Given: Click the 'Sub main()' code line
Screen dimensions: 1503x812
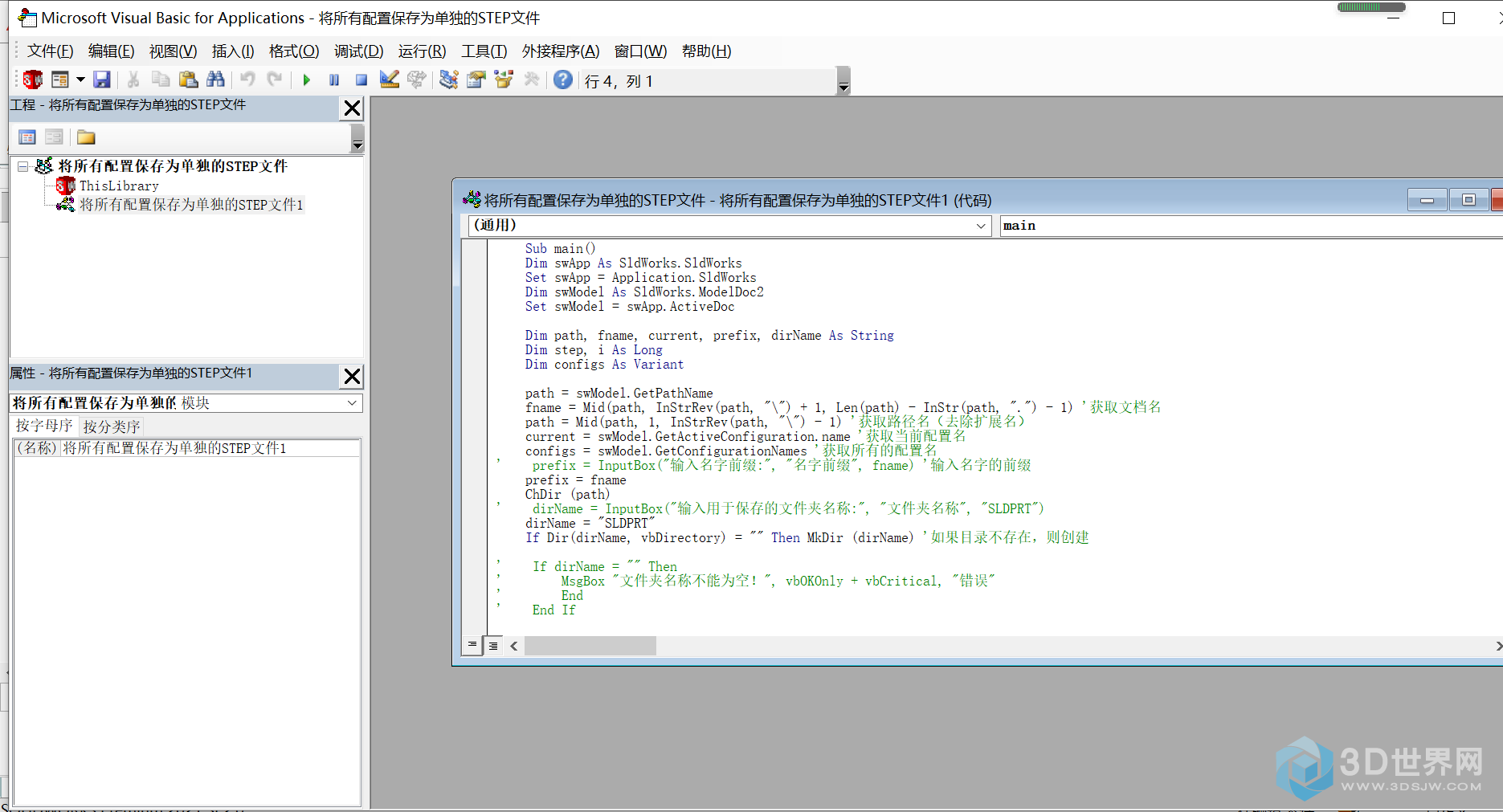Looking at the screenshot, I should coord(560,249).
